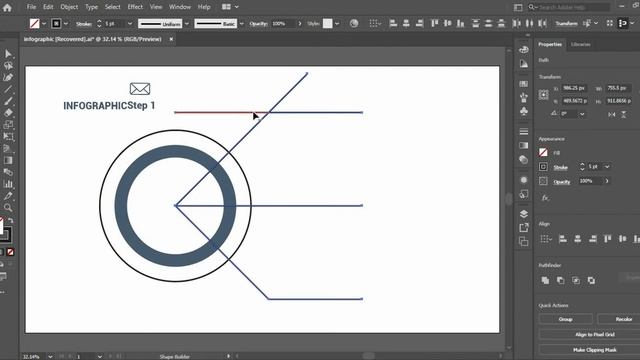Open the Swatches panel icon in dock

[x=524, y=84]
